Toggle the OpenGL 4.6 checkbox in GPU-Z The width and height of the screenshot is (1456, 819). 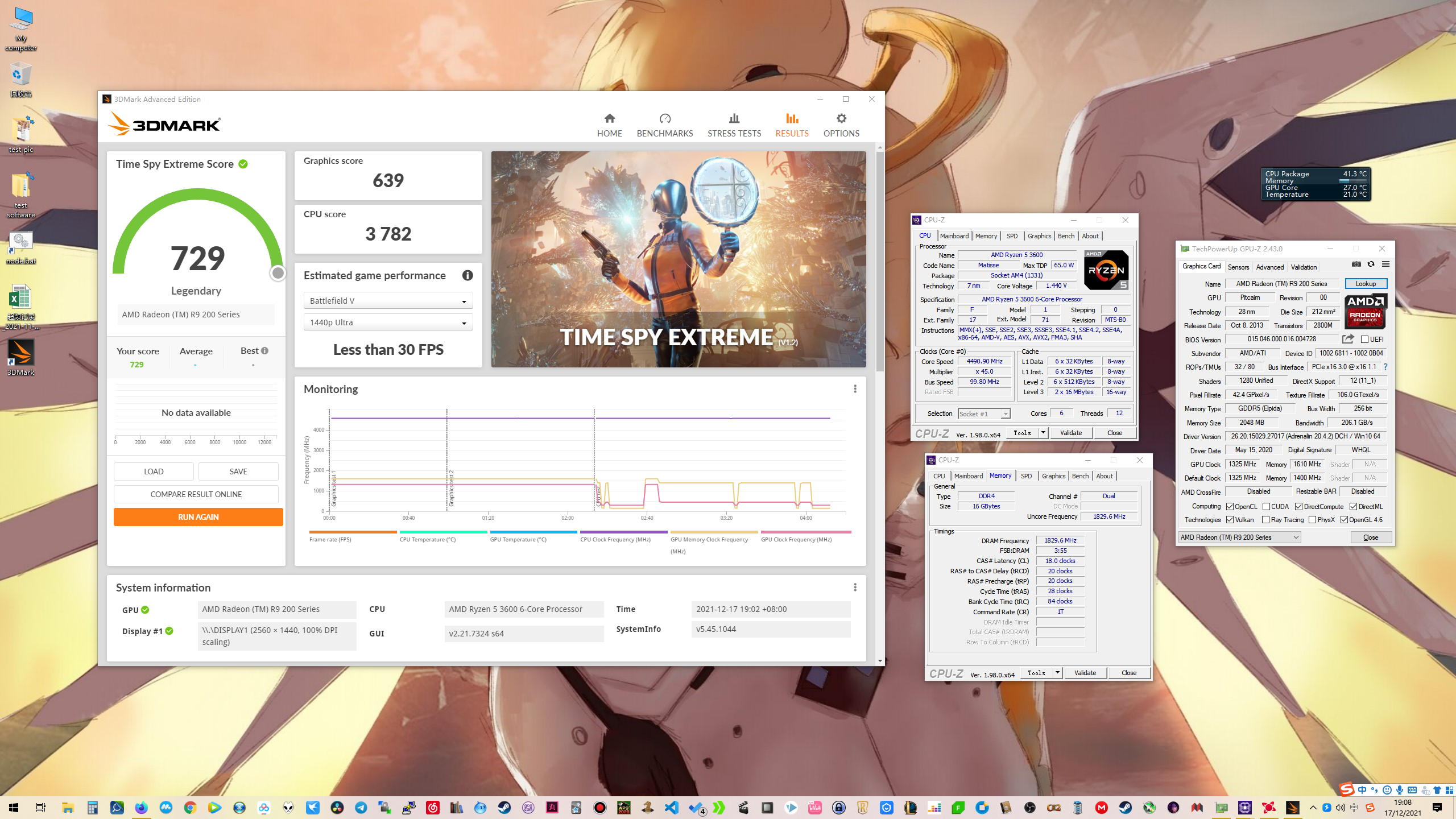tap(1344, 519)
